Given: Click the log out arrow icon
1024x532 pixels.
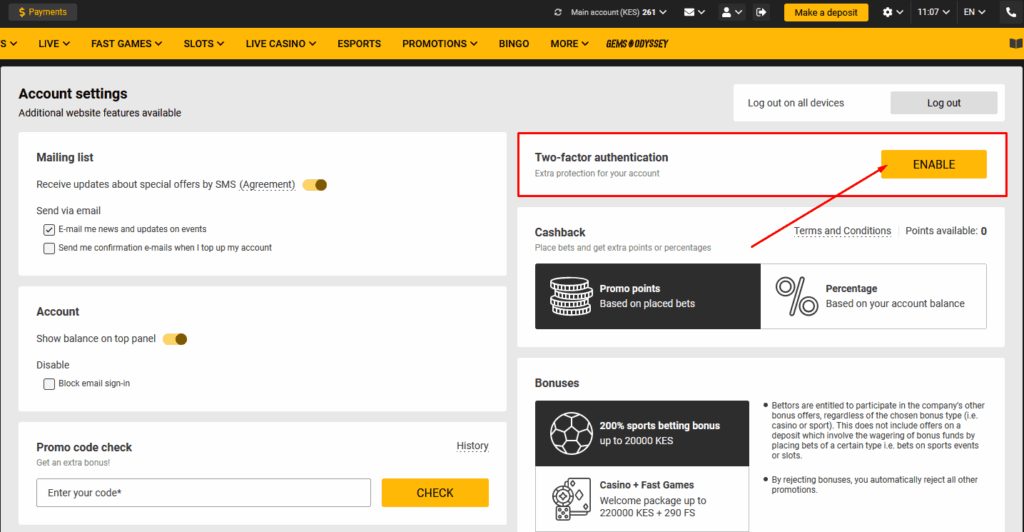Looking at the screenshot, I should (x=762, y=12).
